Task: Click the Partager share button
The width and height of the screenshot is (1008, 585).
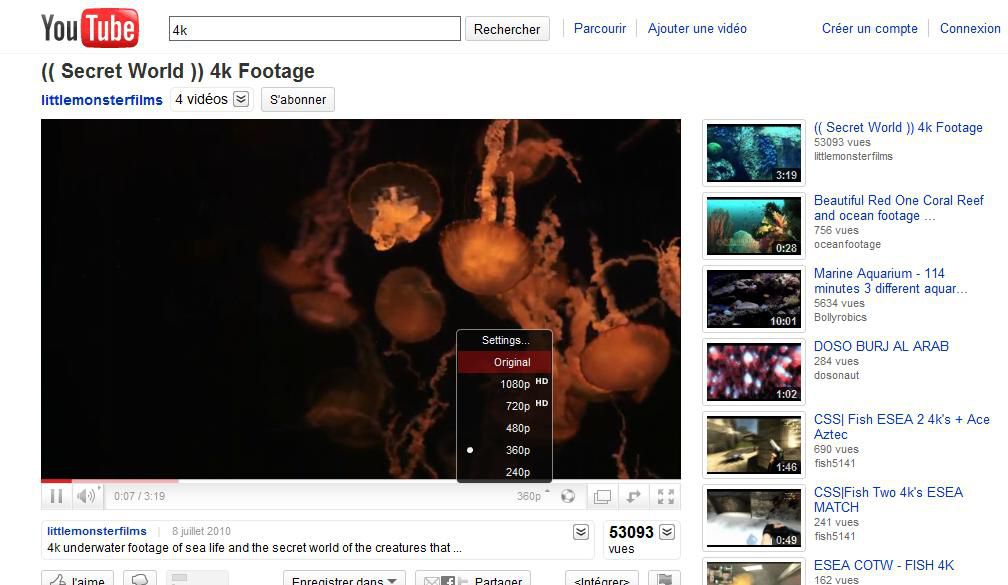Action: click(x=473, y=578)
